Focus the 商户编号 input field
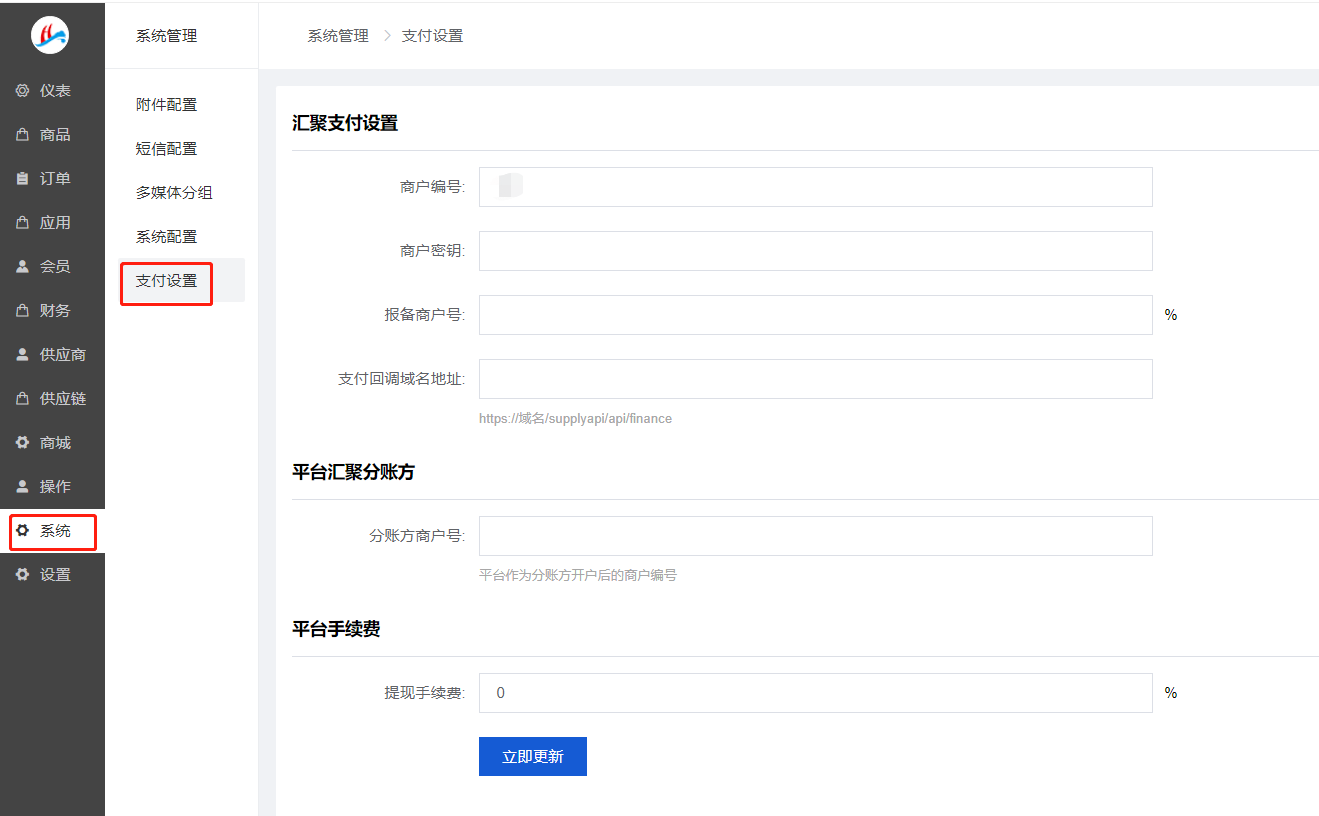The width and height of the screenshot is (1319, 816). pyautogui.click(x=815, y=187)
